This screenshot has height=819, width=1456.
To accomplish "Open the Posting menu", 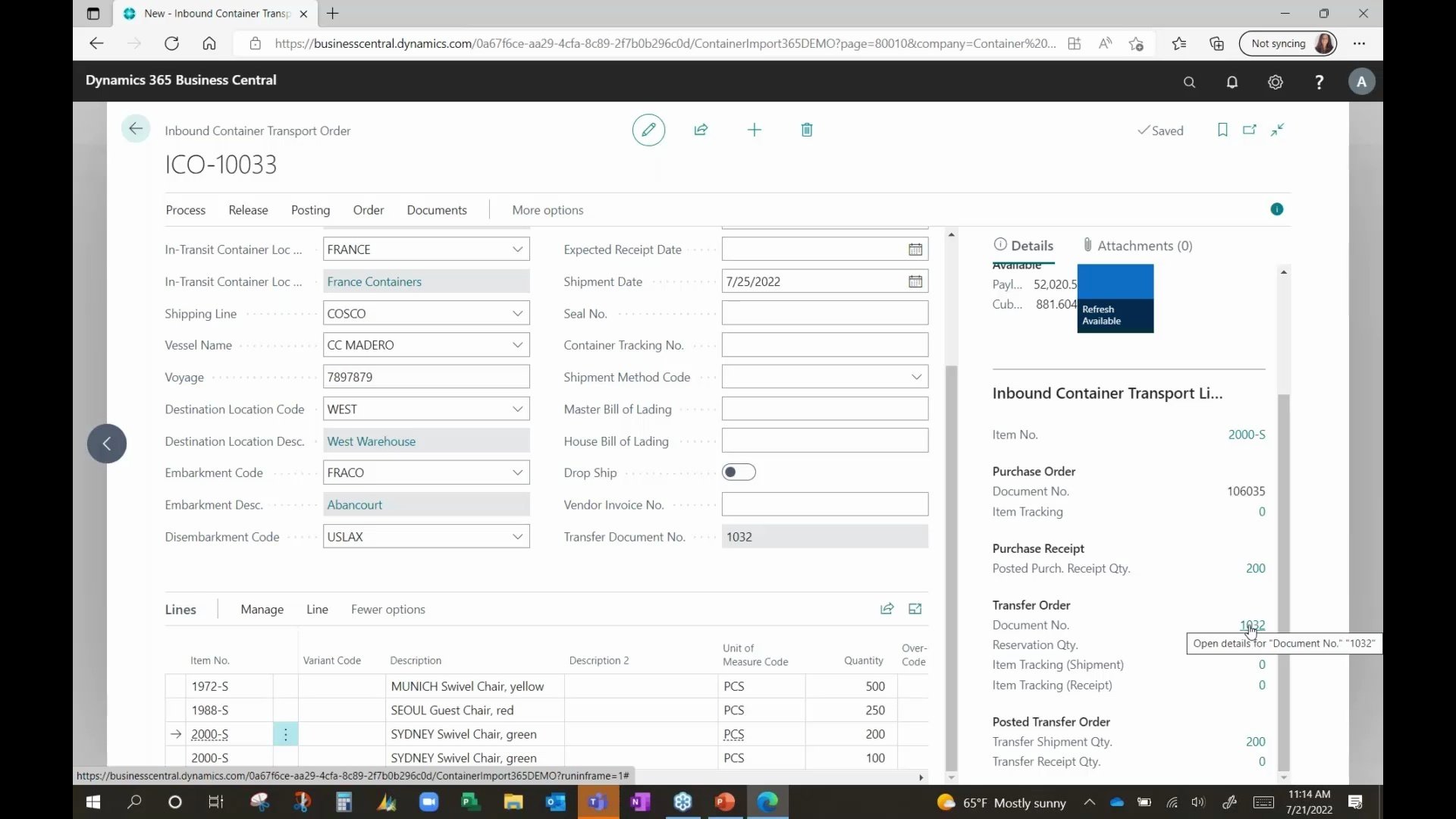I will point(310,210).
